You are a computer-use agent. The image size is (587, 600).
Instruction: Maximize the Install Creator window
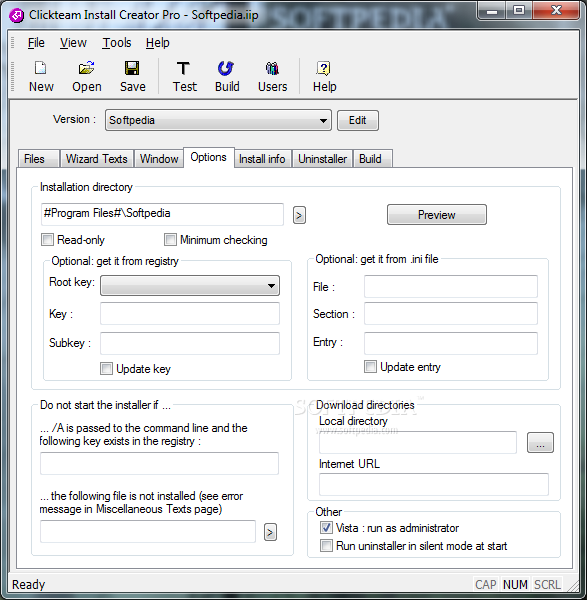pos(519,11)
